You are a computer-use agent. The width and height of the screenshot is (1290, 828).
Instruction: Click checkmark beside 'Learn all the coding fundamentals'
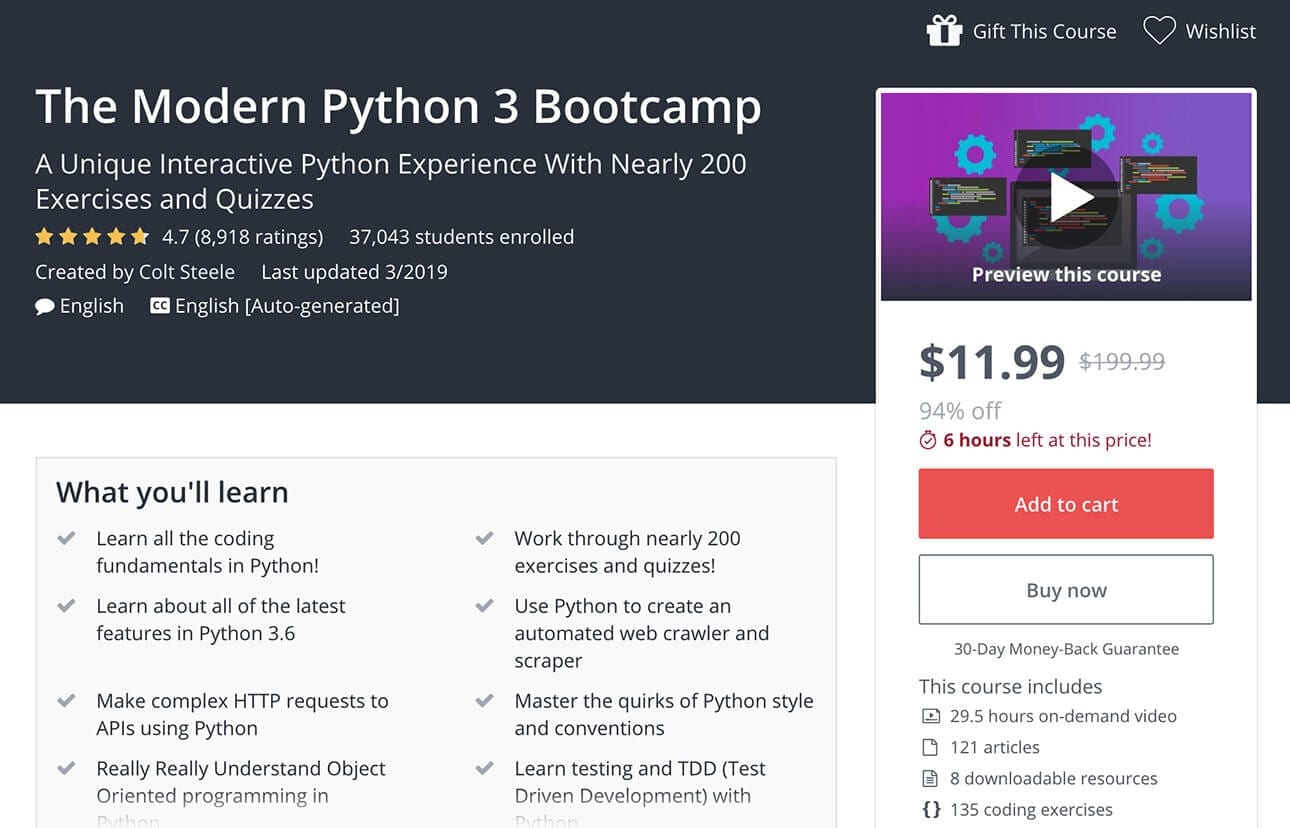click(66, 539)
